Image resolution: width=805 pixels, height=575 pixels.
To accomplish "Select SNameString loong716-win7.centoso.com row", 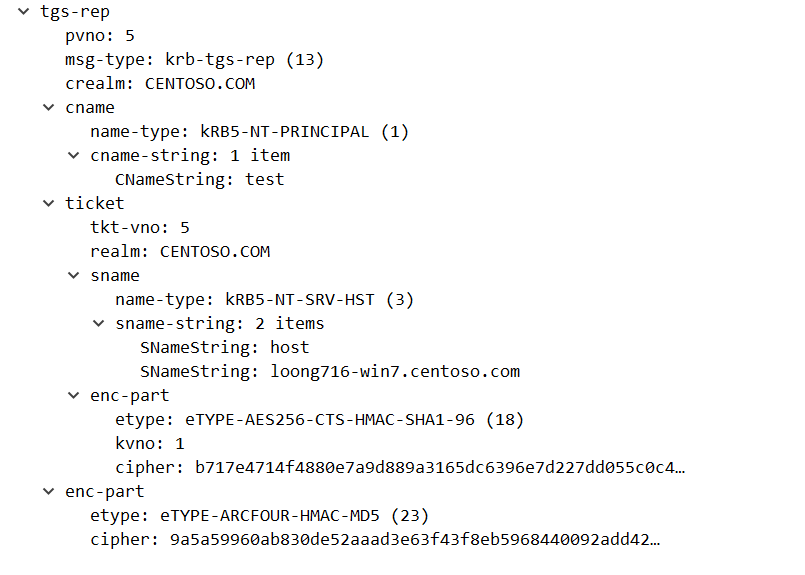I will [x=330, y=372].
